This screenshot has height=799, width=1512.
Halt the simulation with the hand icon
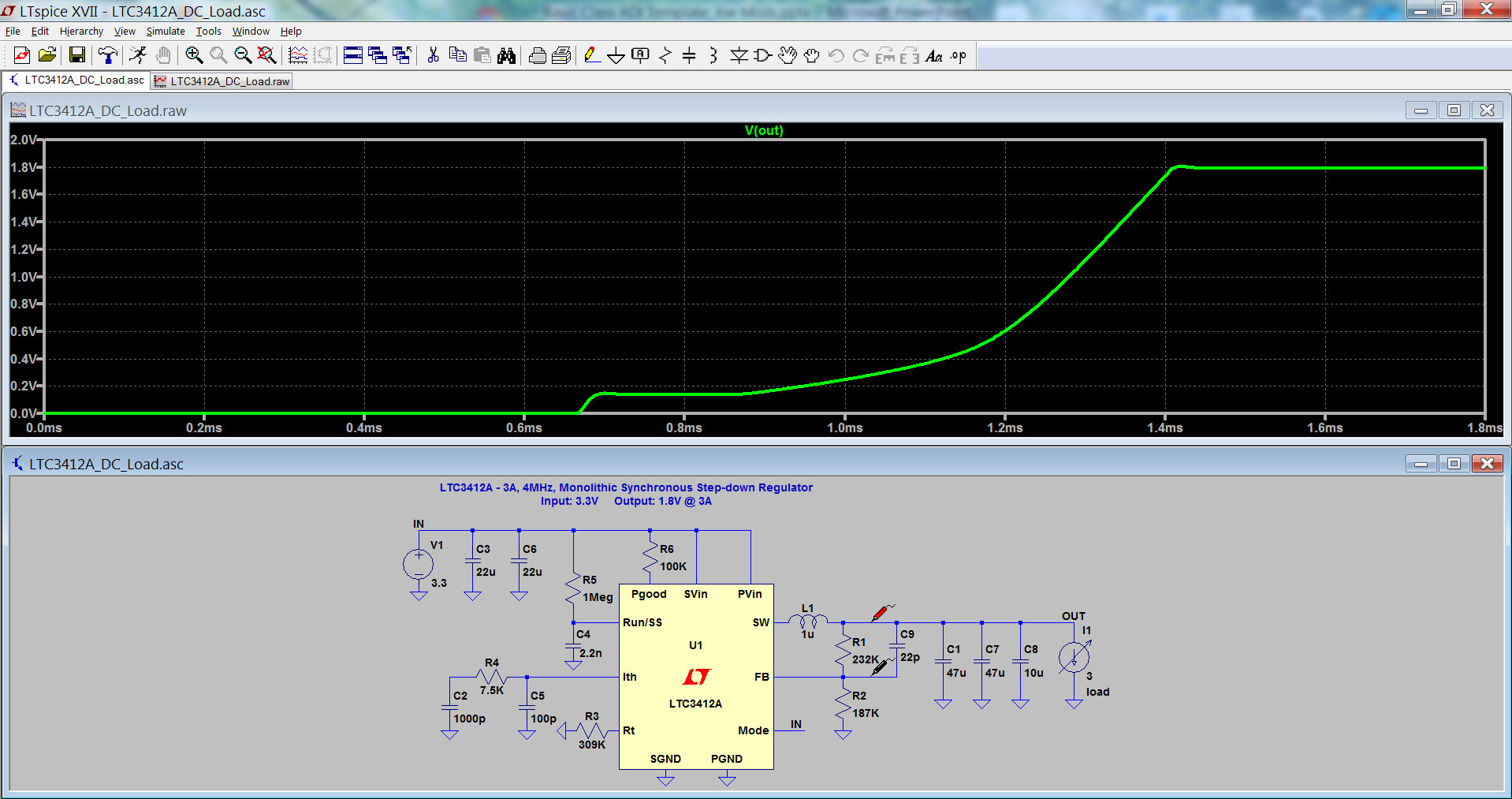point(163,55)
